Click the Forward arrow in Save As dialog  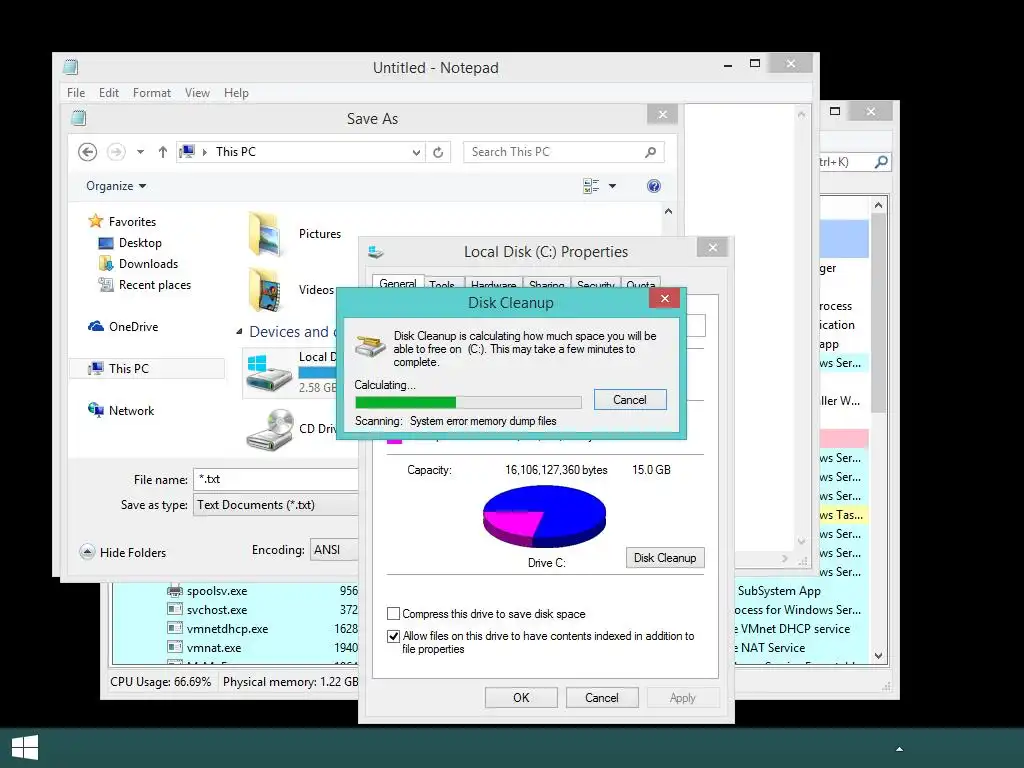[x=116, y=152]
